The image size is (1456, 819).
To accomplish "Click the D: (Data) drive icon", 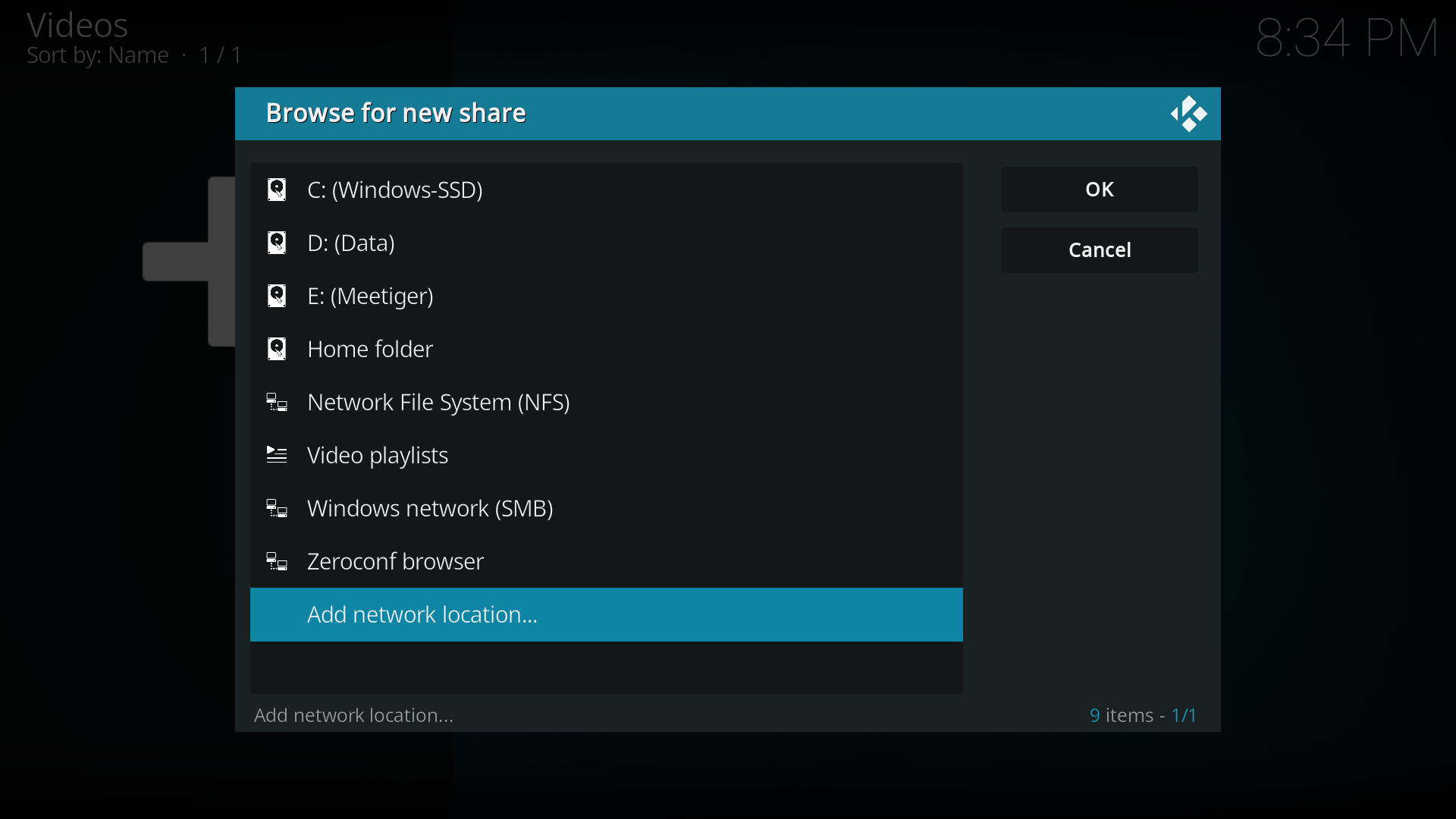I will click(277, 243).
